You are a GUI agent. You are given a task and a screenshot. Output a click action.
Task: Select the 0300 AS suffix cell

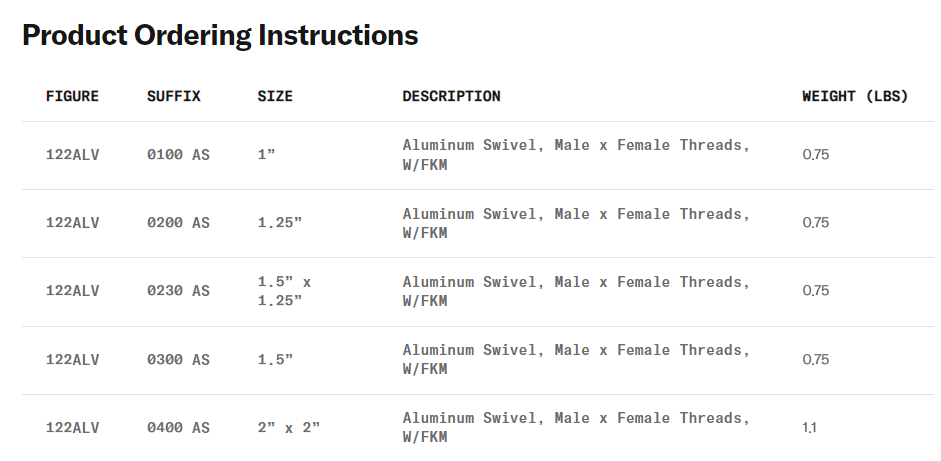click(x=178, y=359)
